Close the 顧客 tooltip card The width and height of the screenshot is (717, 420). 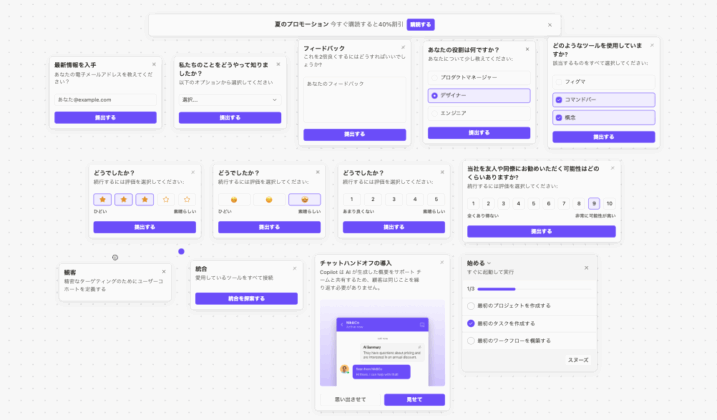(164, 272)
